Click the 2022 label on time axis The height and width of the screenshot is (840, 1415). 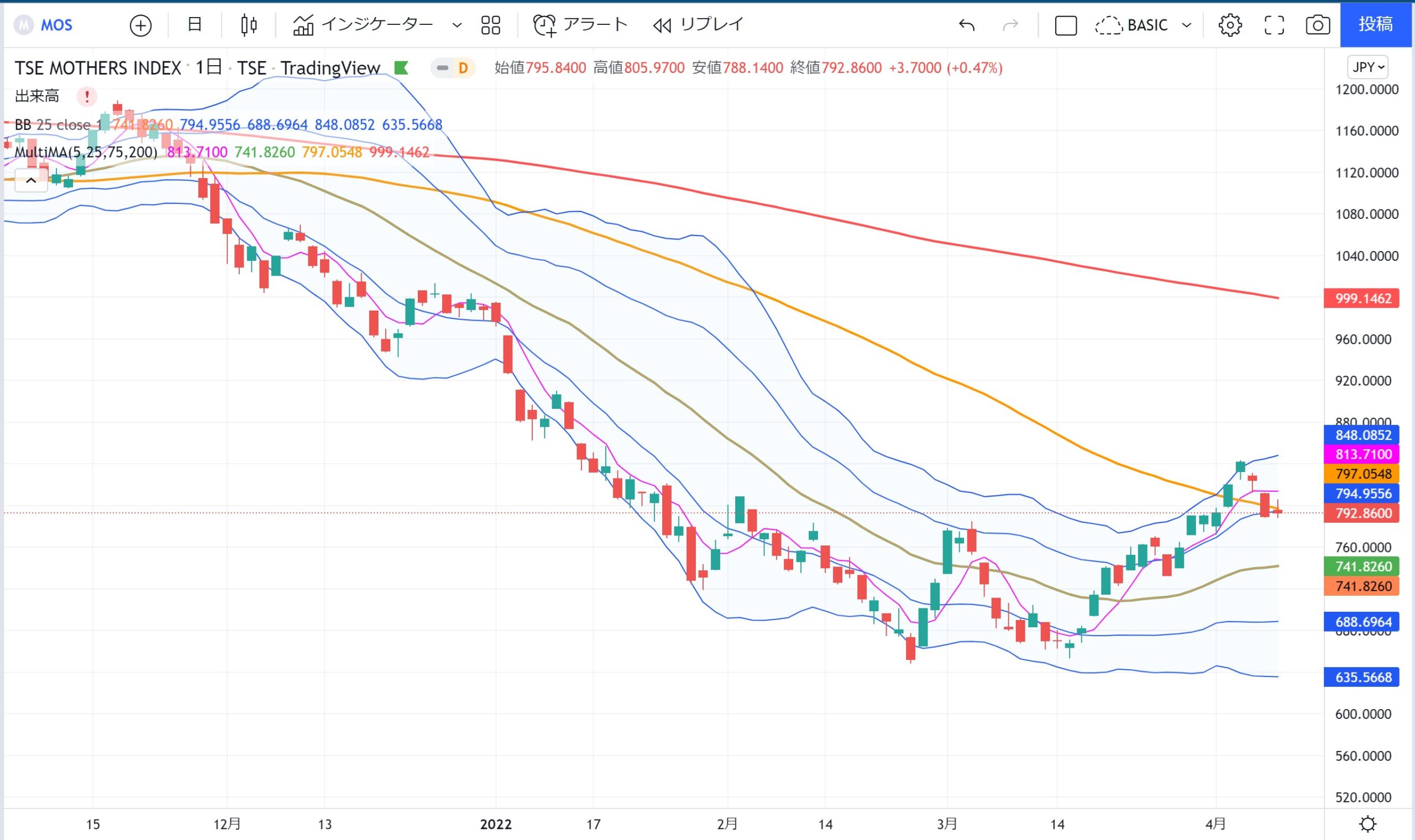pos(496,824)
